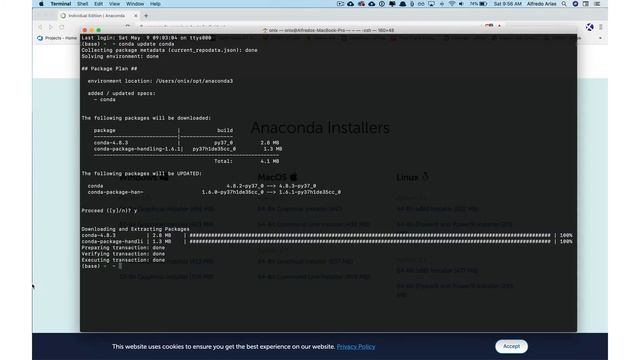Screen dimensions: 640x360
Task: Click the battery status icon
Action: pyautogui.click(x=483, y=4)
